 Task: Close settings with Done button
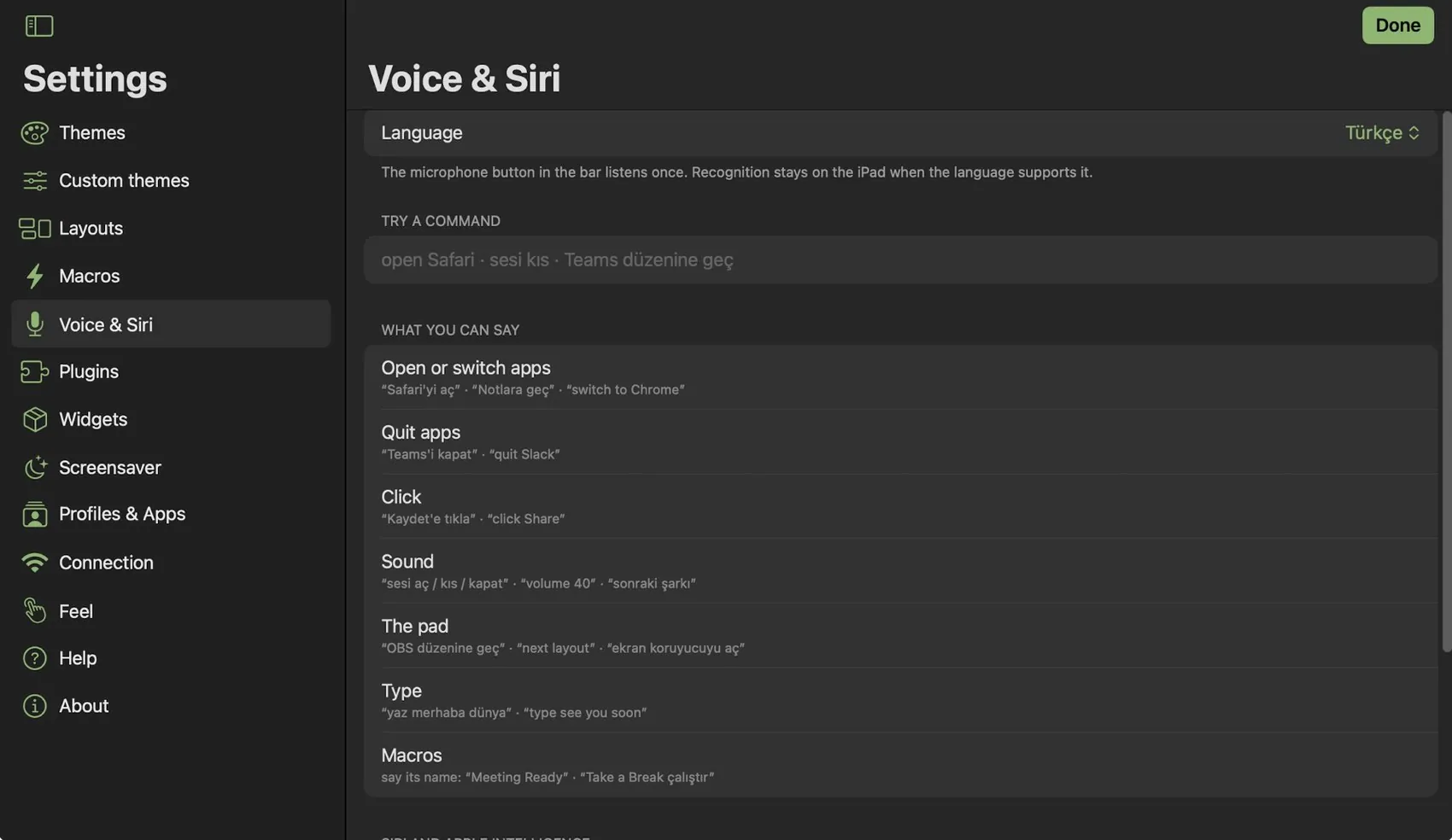[x=1397, y=26]
